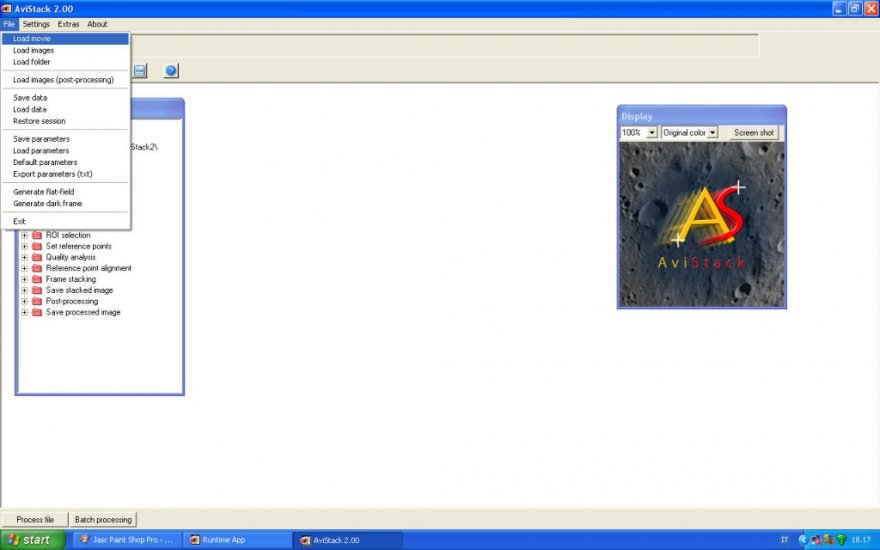Click the Batch processing button
Image resolution: width=880 pixels, height=550 pixels.
[103, 520]
